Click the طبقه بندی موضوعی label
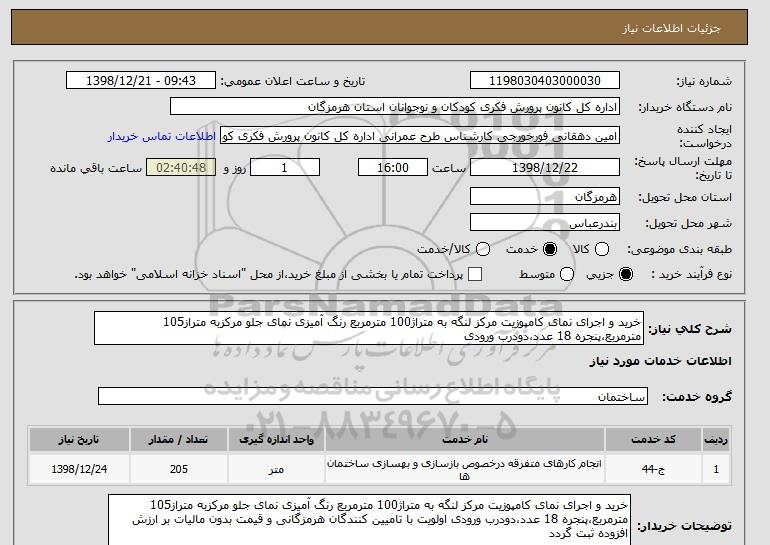 [679, 249]
